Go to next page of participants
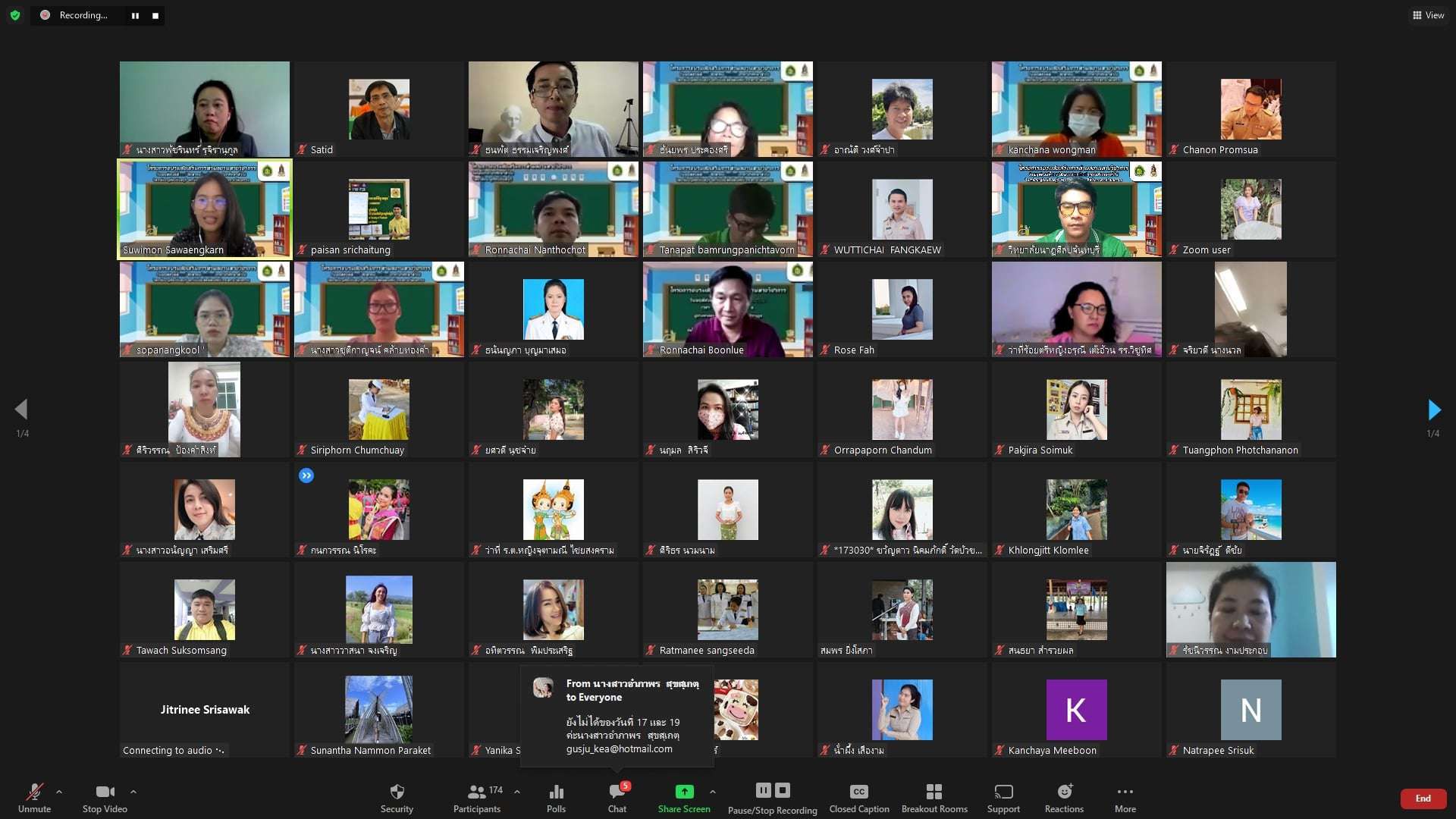Viewport: 1456px width, 819px height. (1433, 410)
